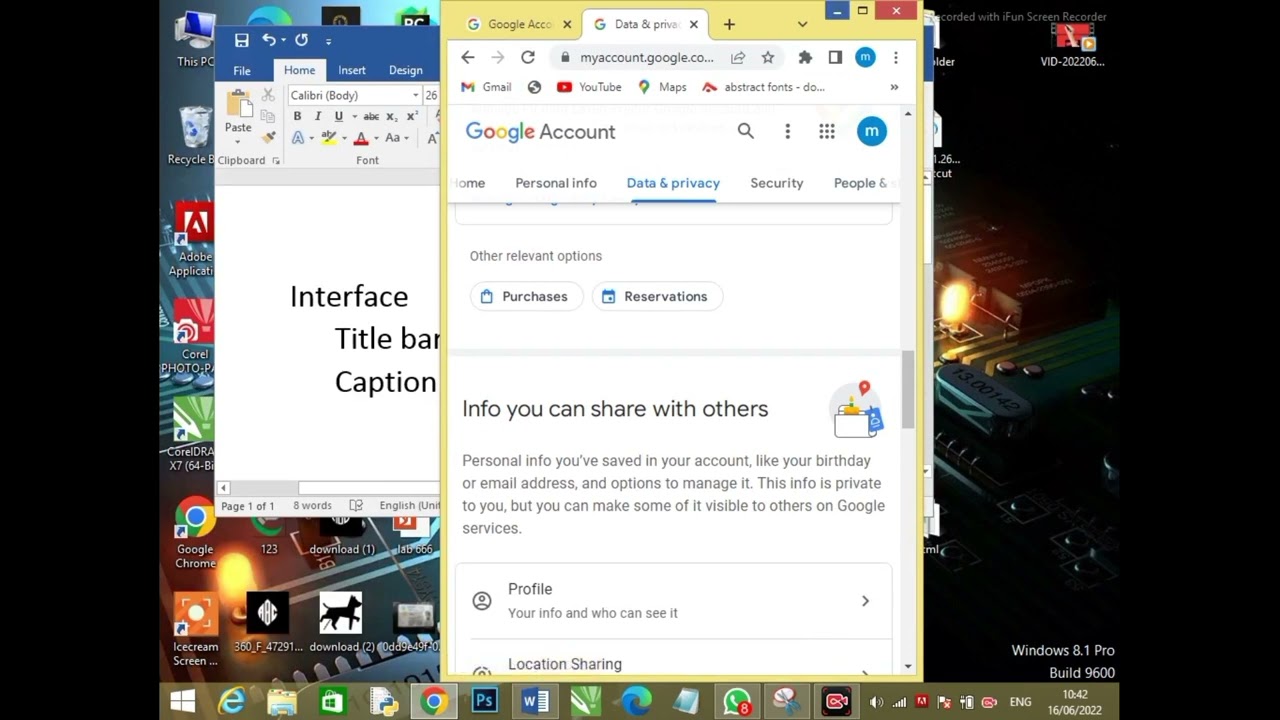The width and height of the screenshot is (1280, 720).
Task: Click the Paste button in Word
Action: pos(238,111)
